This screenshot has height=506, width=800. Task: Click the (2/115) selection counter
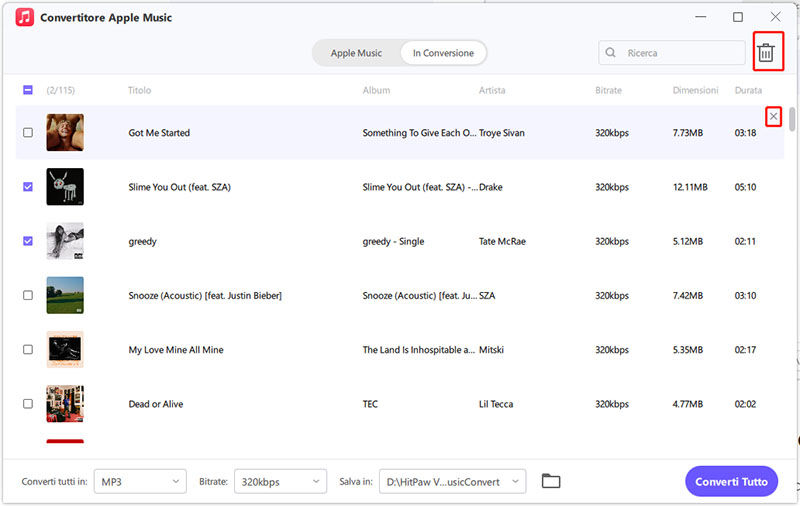(61, 90)
